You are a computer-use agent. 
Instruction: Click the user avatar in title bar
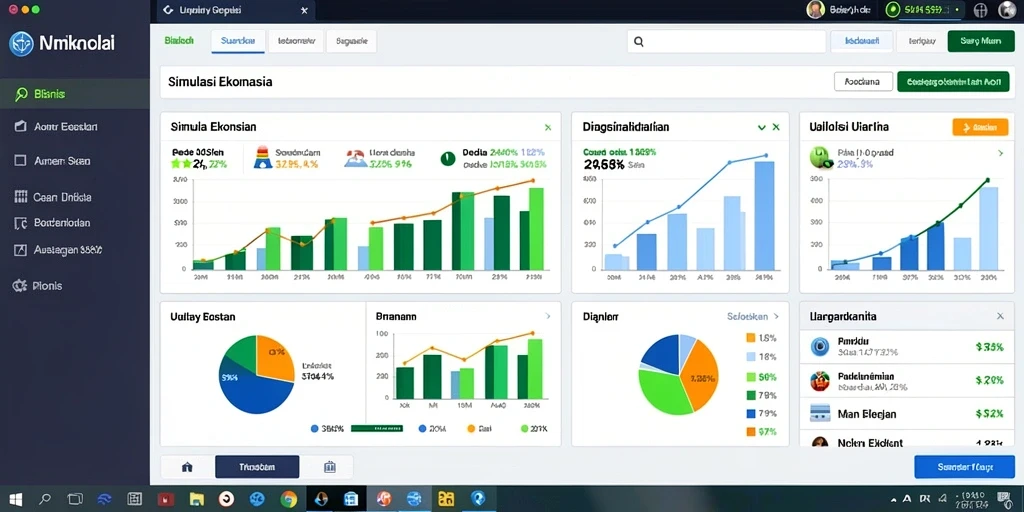(815, 10)
